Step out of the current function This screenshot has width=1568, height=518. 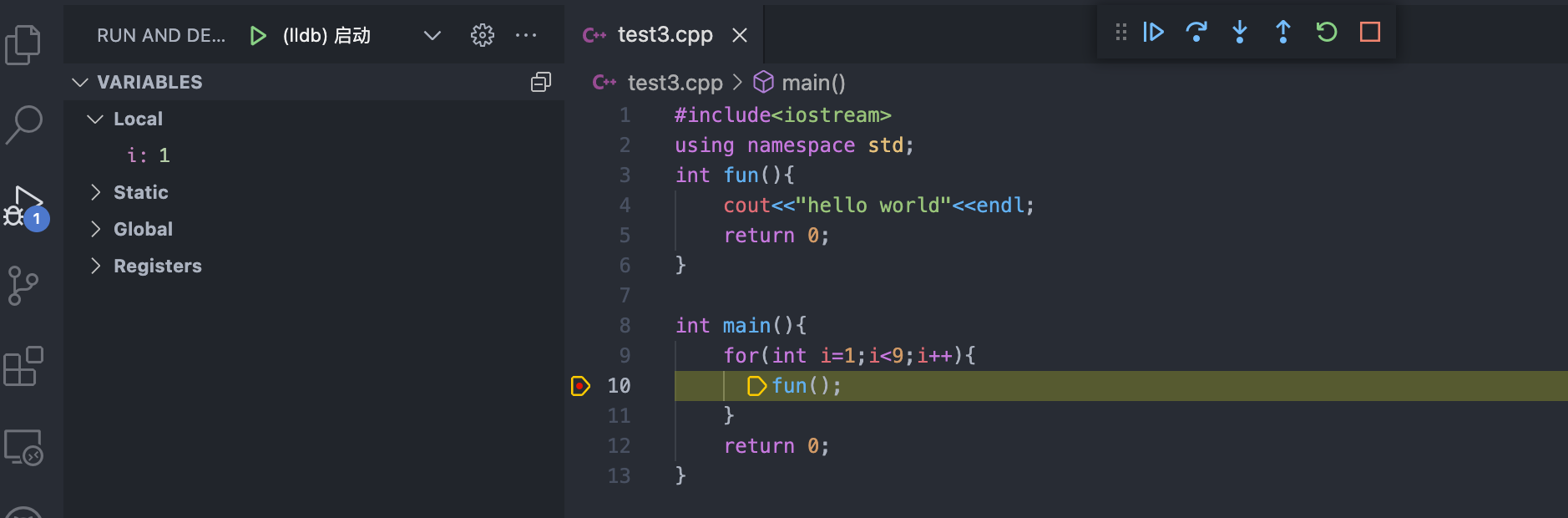click(x=1283, y=32)
